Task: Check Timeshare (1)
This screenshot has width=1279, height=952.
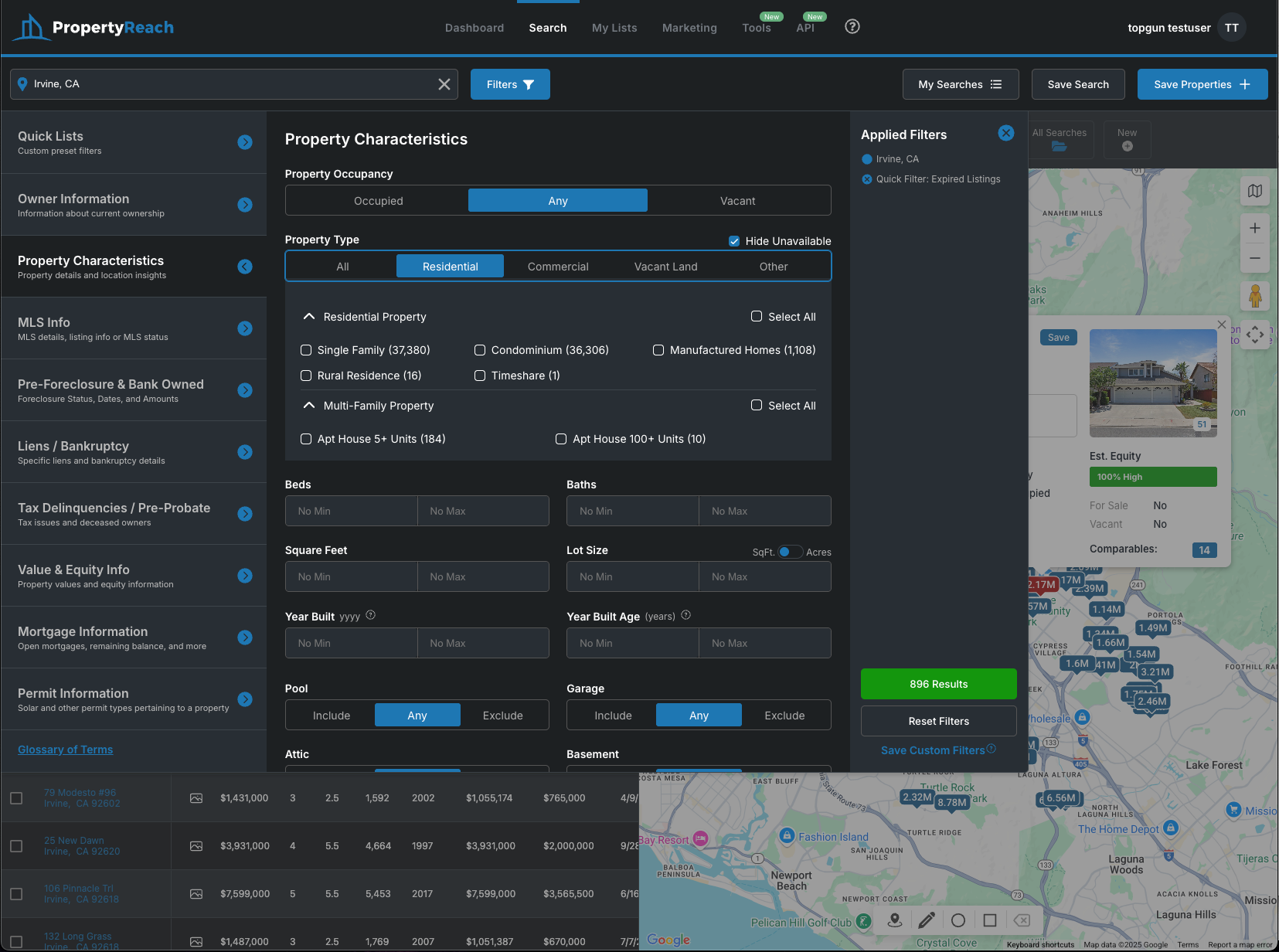Action: pos(480,376)
